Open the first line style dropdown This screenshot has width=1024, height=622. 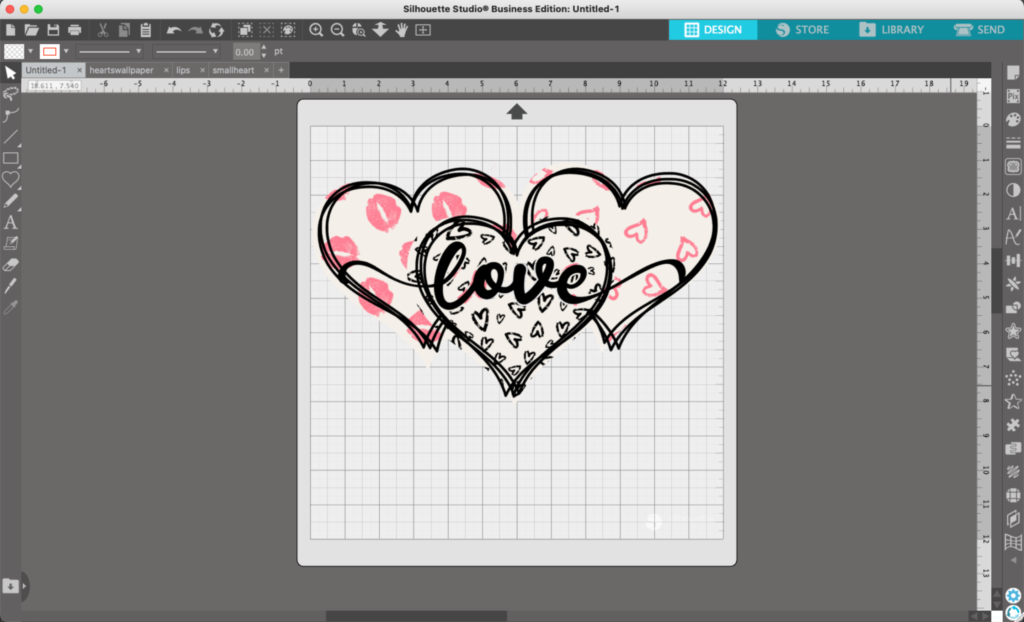coord(110,52)
